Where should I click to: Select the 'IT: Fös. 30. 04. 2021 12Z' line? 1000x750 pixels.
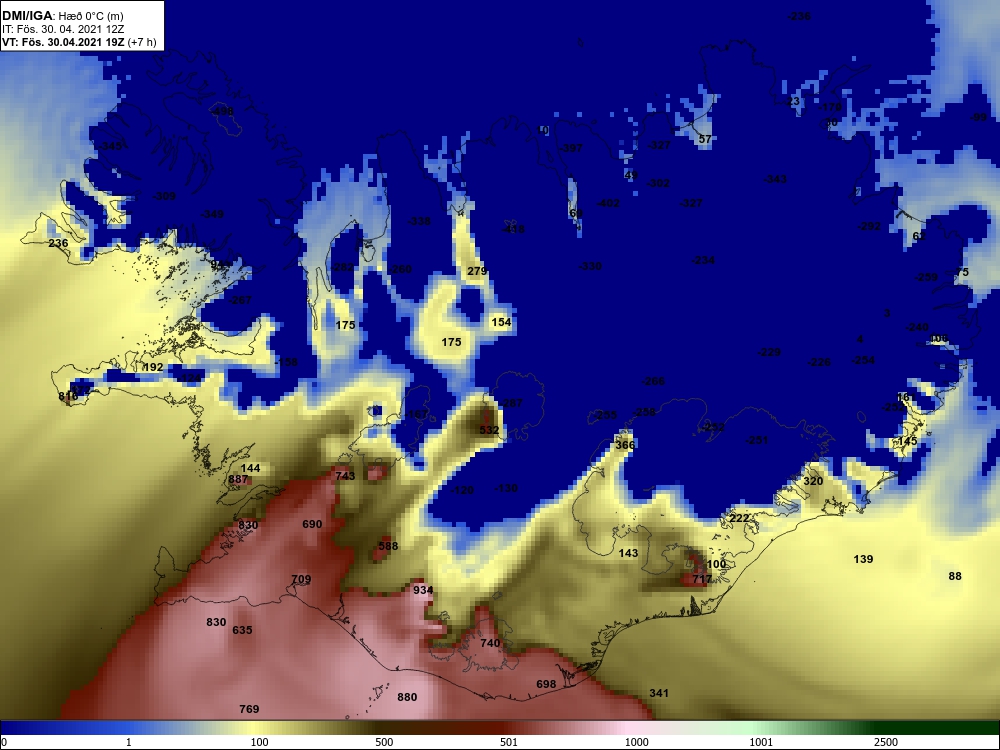(x=62, y=29)
